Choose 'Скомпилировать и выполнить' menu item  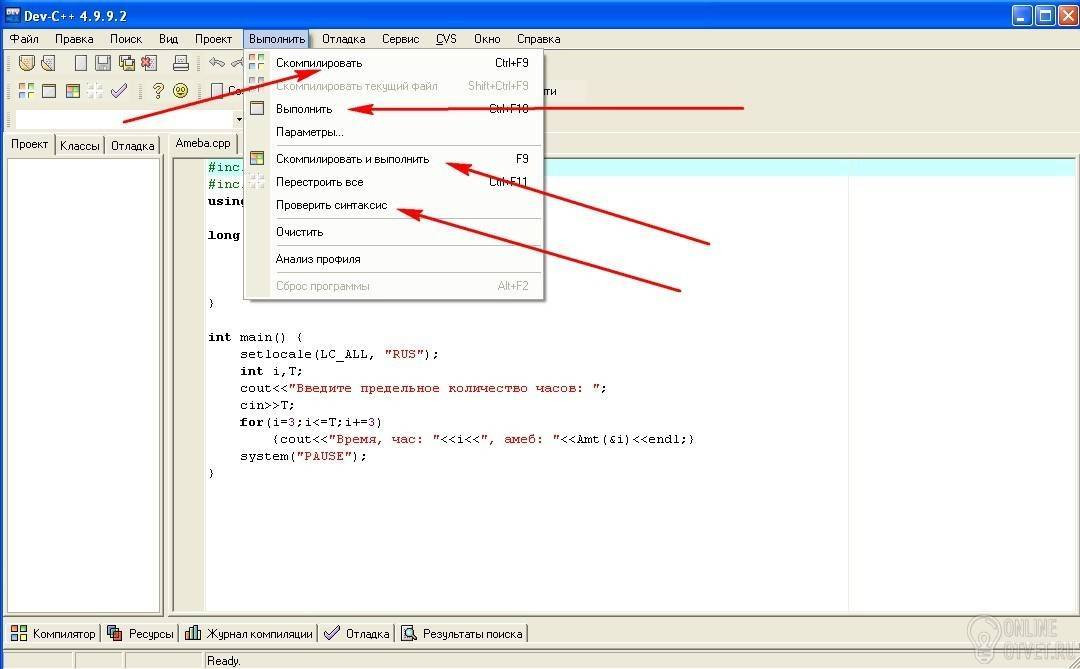click(352, 159)
